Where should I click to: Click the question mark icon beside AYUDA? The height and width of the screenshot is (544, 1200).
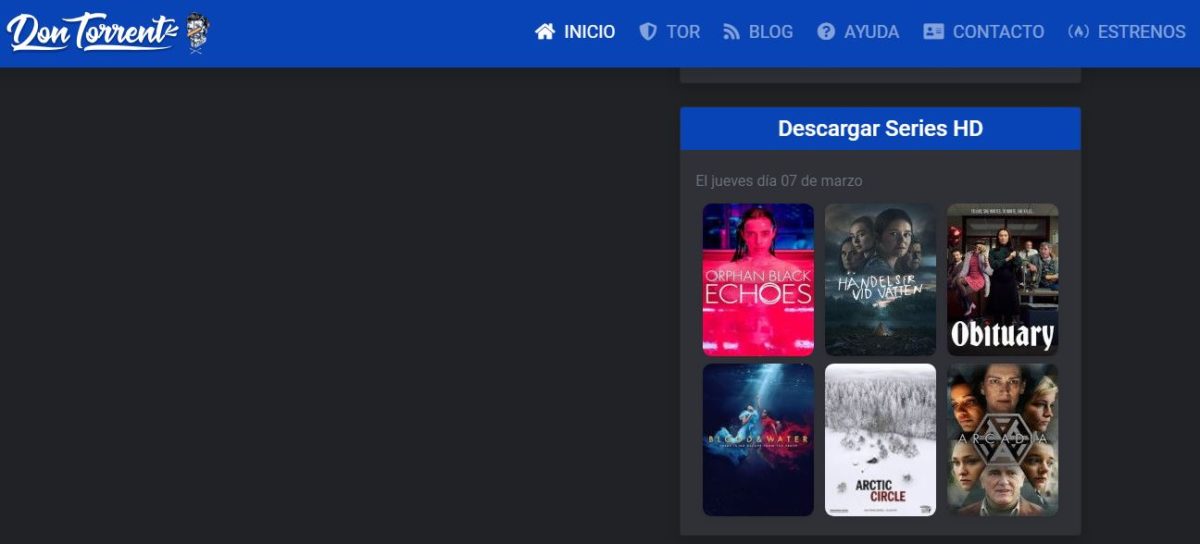[x=826, y=32]
